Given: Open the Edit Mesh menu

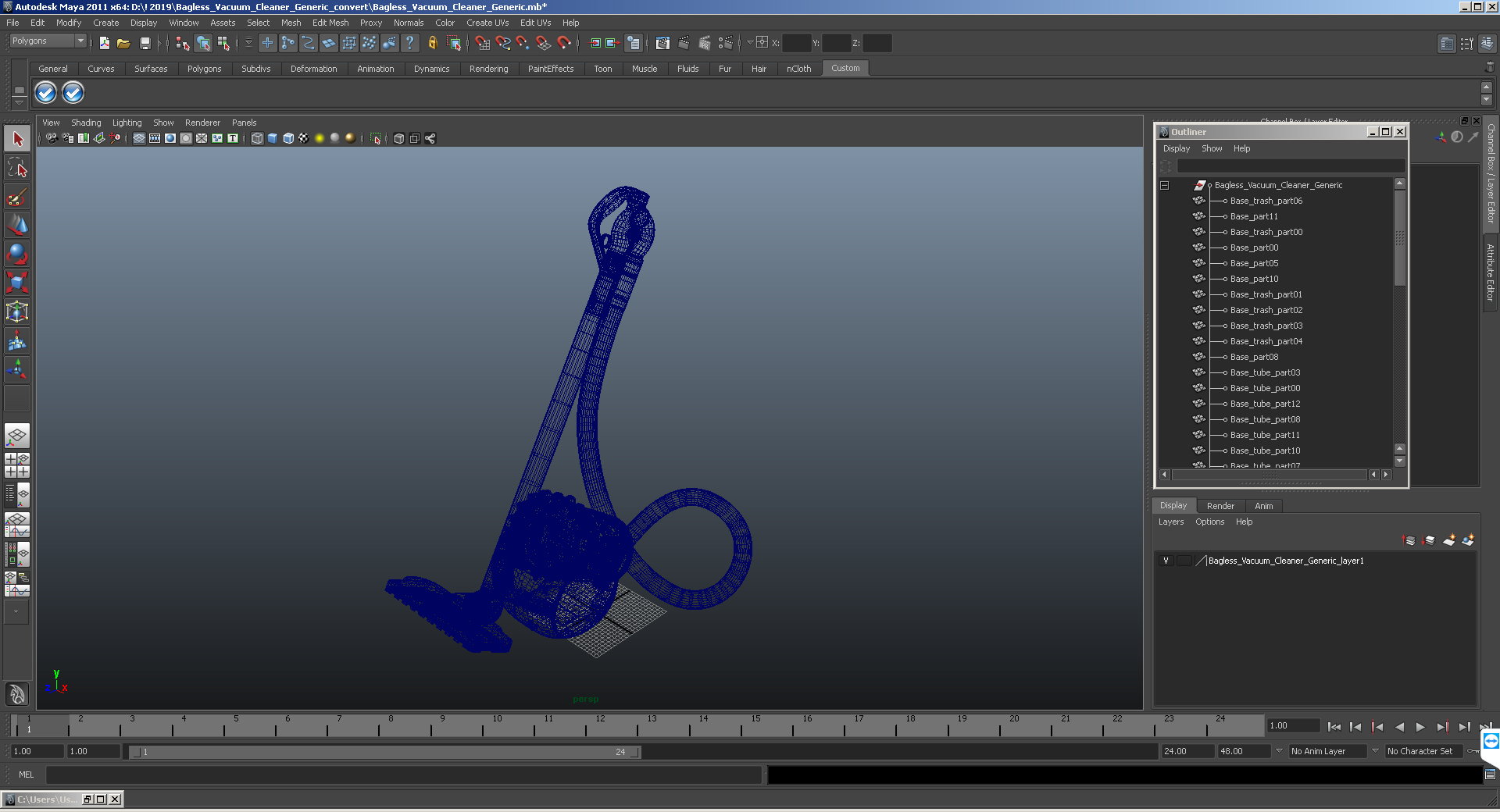Looking at the screenshot, I should tap(330, 23).
